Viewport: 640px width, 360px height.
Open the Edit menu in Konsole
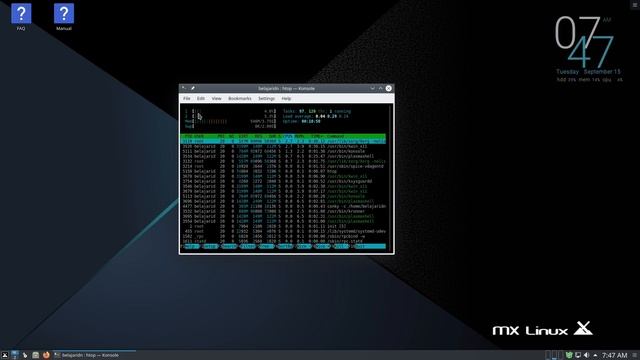tap(201, 98)
